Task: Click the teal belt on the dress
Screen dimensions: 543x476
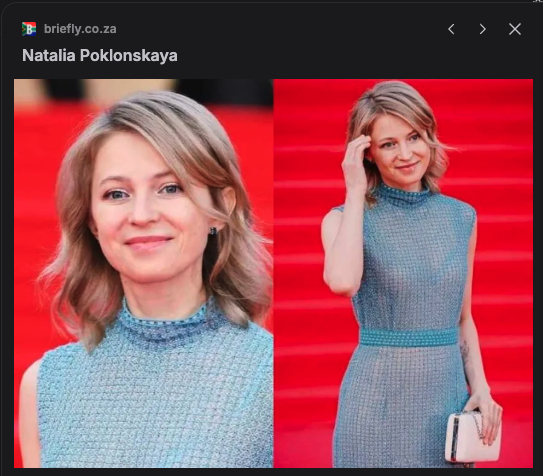Action: tap(409, 338)
